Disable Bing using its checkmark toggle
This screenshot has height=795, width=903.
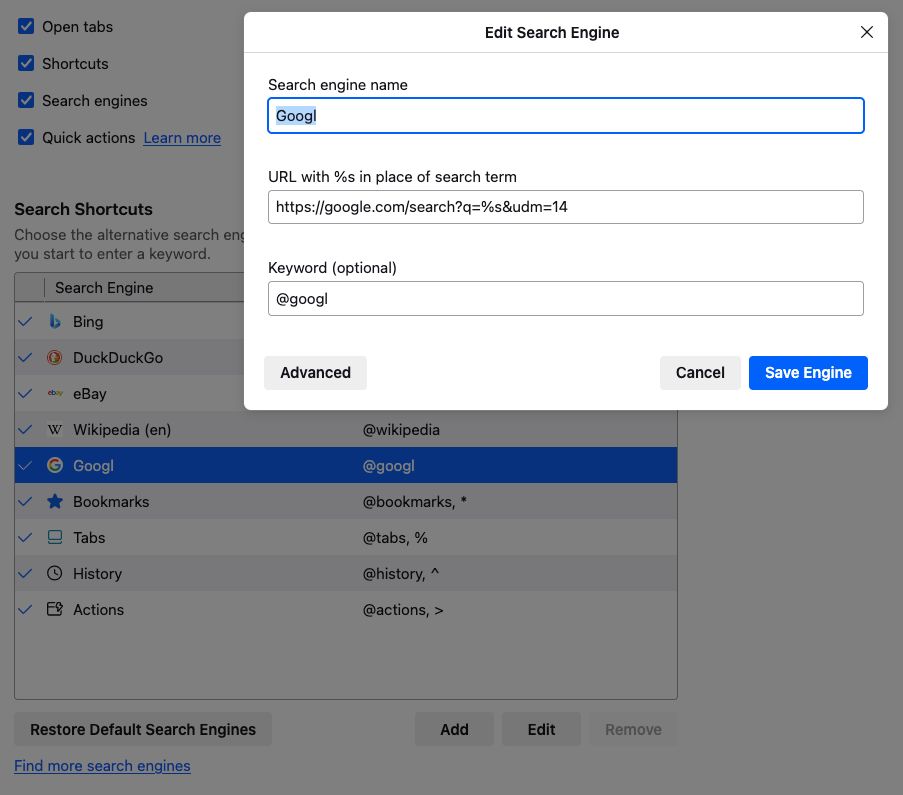(x=25, y=321)
